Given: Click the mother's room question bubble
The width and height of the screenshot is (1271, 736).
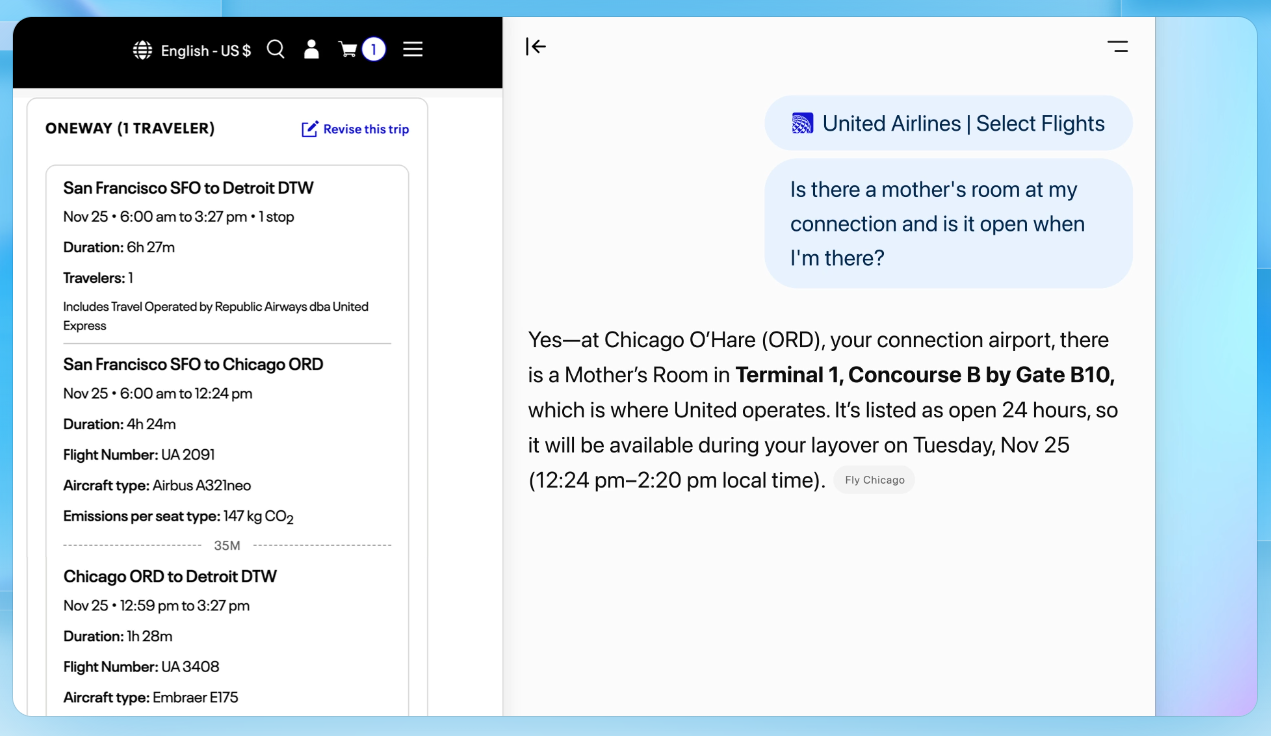Looking at the screenshot, I should 948,224.
